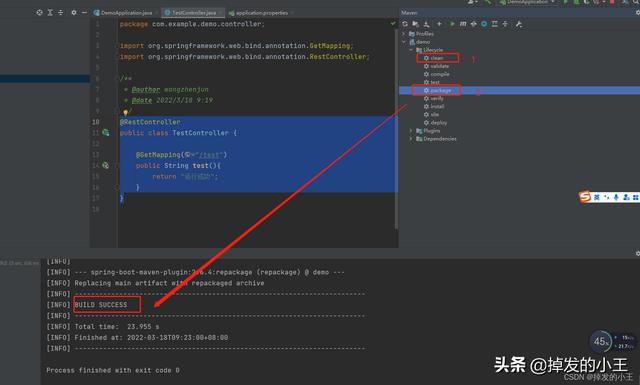The width and height of the screenshot is (640, 385).
Task: Select the demo project label in Maven
Action: point(423,42)
